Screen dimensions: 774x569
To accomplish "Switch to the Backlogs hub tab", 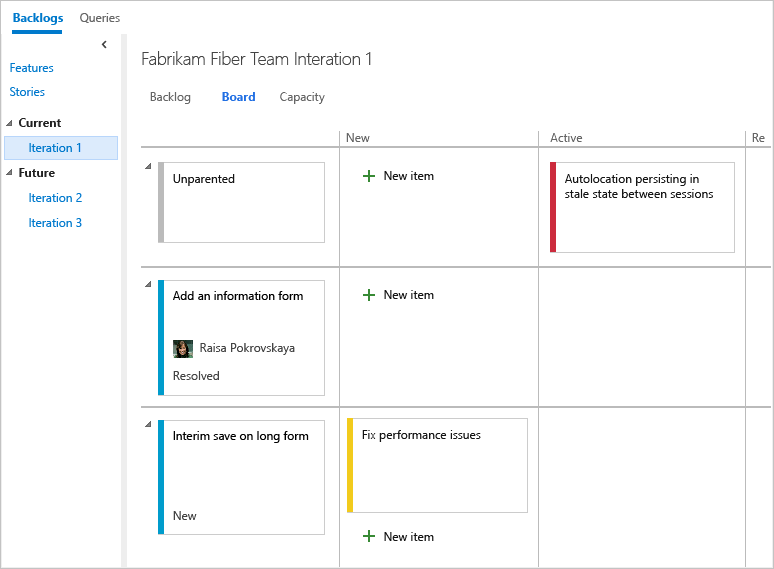I will pyautogui.click(x=38, y=18).
